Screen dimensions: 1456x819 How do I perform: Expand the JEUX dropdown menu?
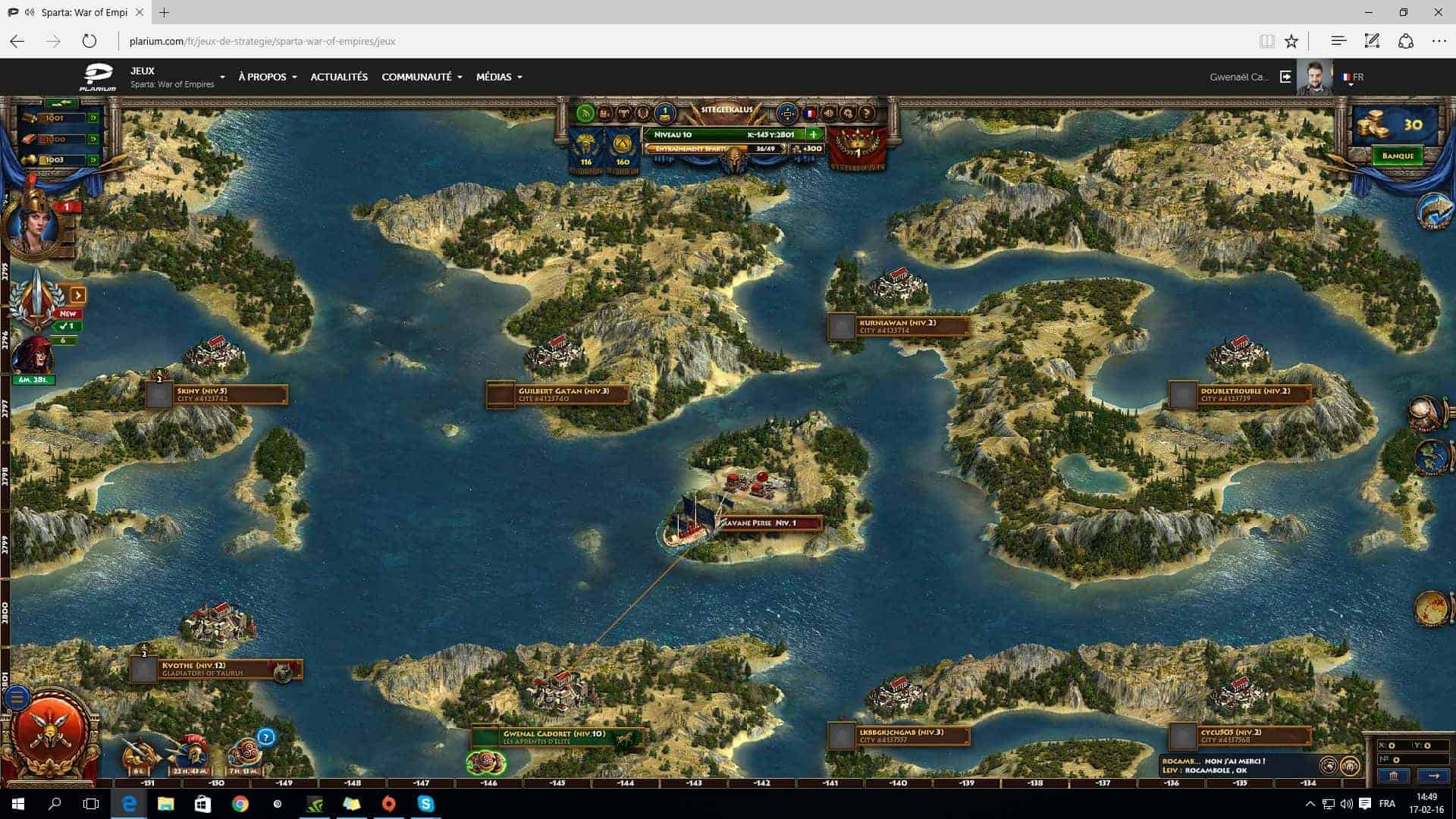pos(222,77)
